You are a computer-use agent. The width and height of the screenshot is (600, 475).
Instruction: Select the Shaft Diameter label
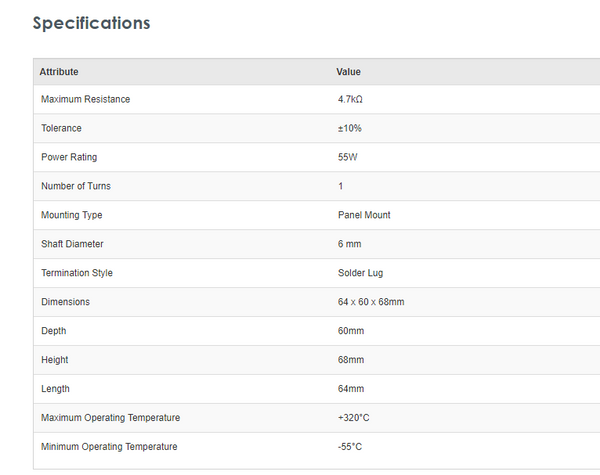point(72,244)
